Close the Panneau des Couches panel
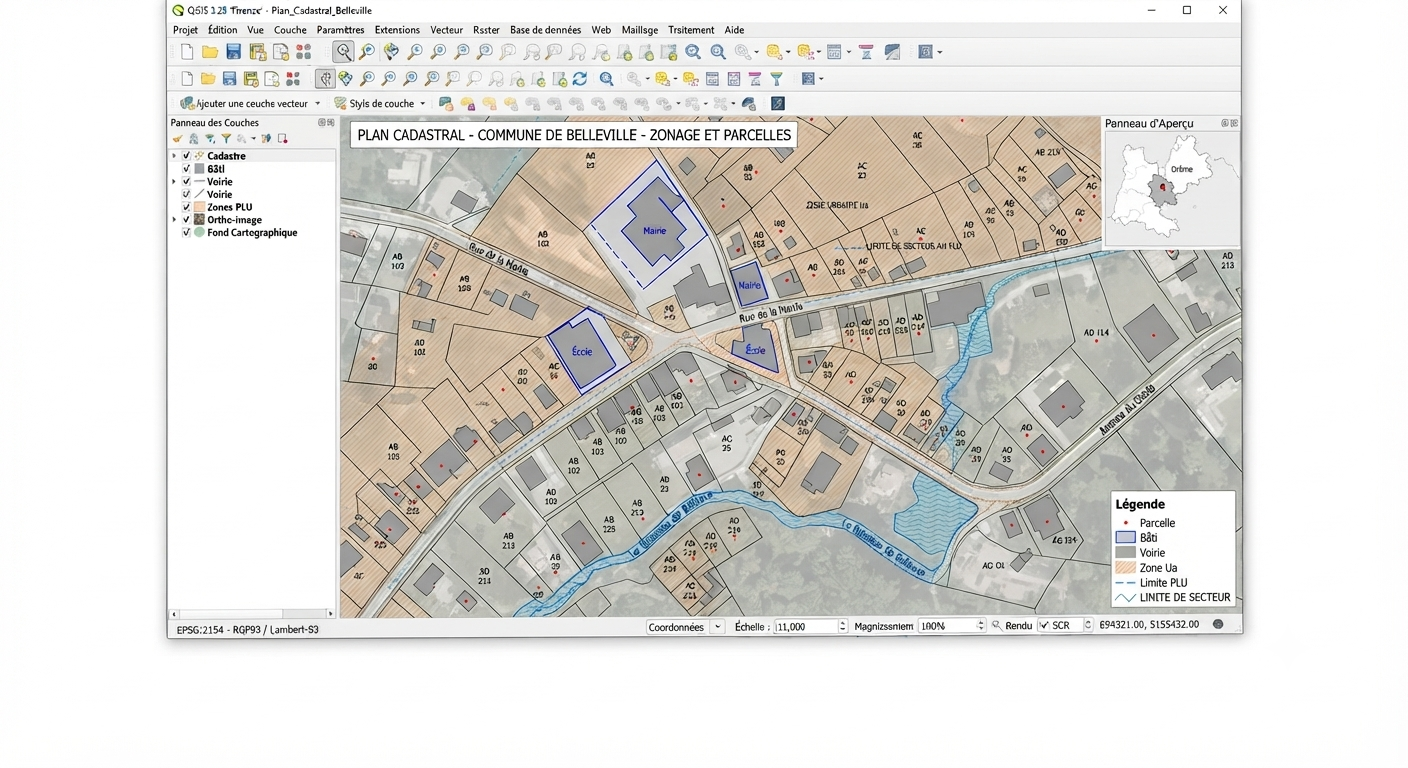Viewport: 1408px width, 768px height. tap(332, 123)
